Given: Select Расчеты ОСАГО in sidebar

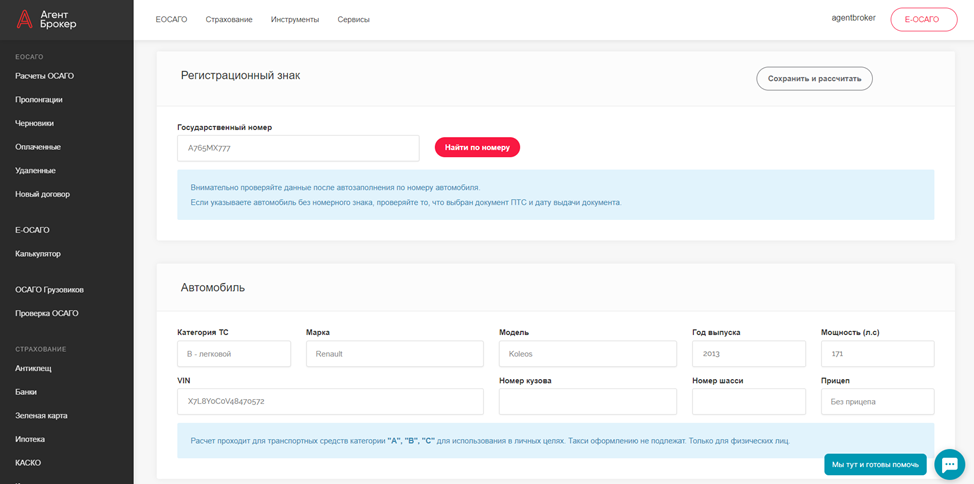Looking at the screenshot, I should (x=45, y=76).
